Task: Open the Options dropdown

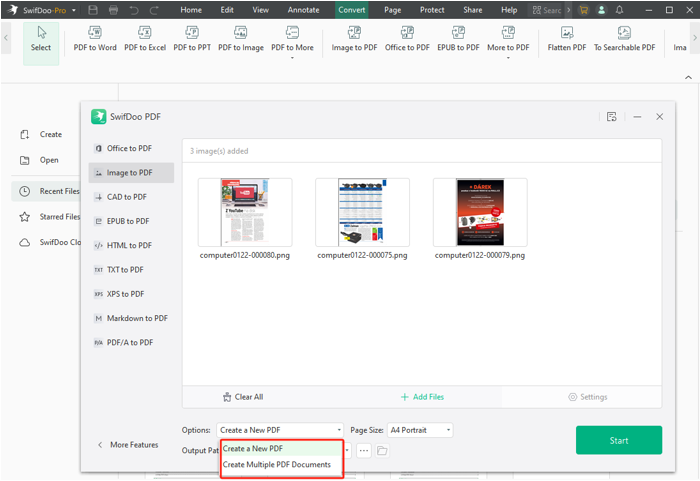Action: (x=280, y=430)
